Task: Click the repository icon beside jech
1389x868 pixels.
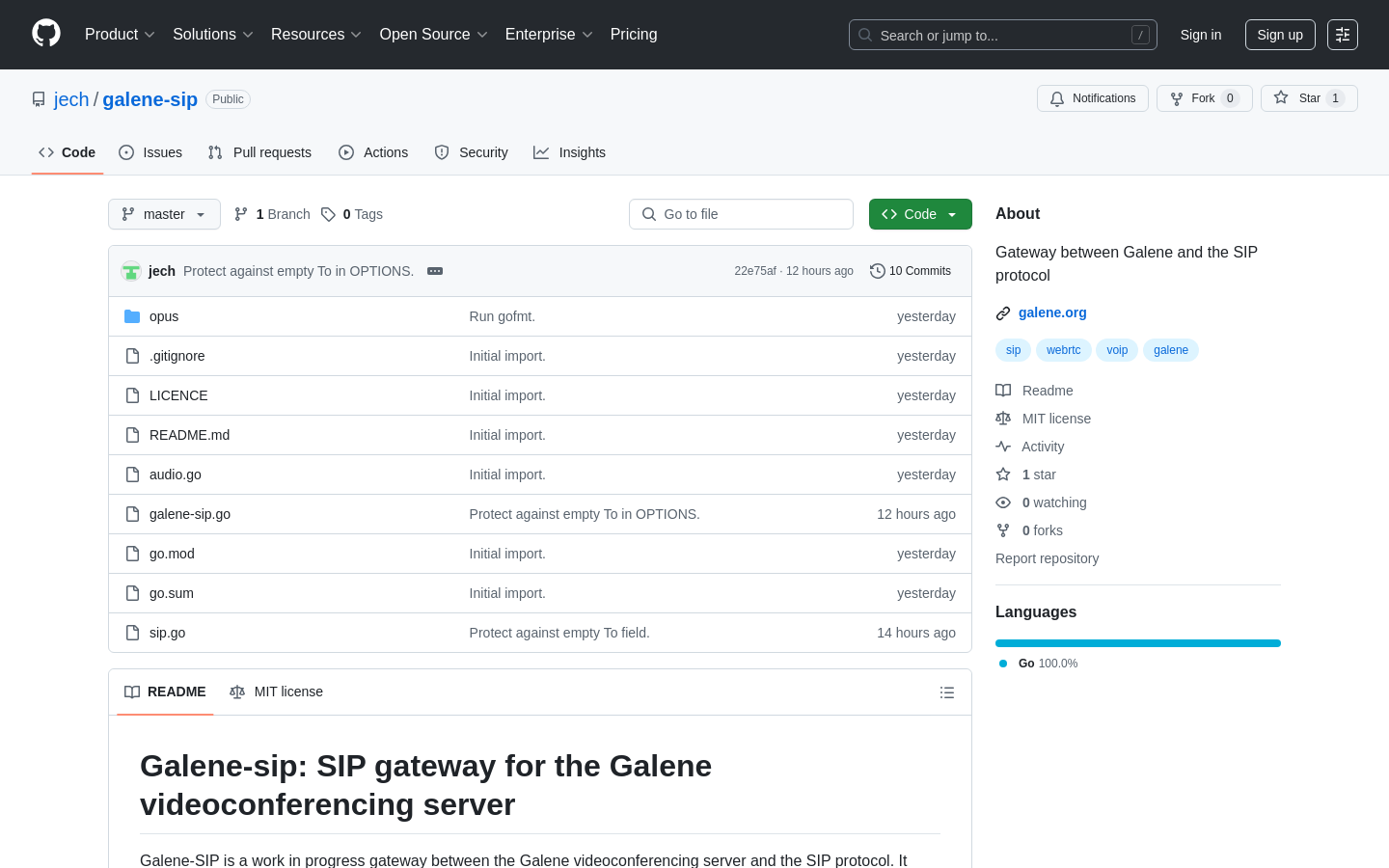Action: point(39,99)
